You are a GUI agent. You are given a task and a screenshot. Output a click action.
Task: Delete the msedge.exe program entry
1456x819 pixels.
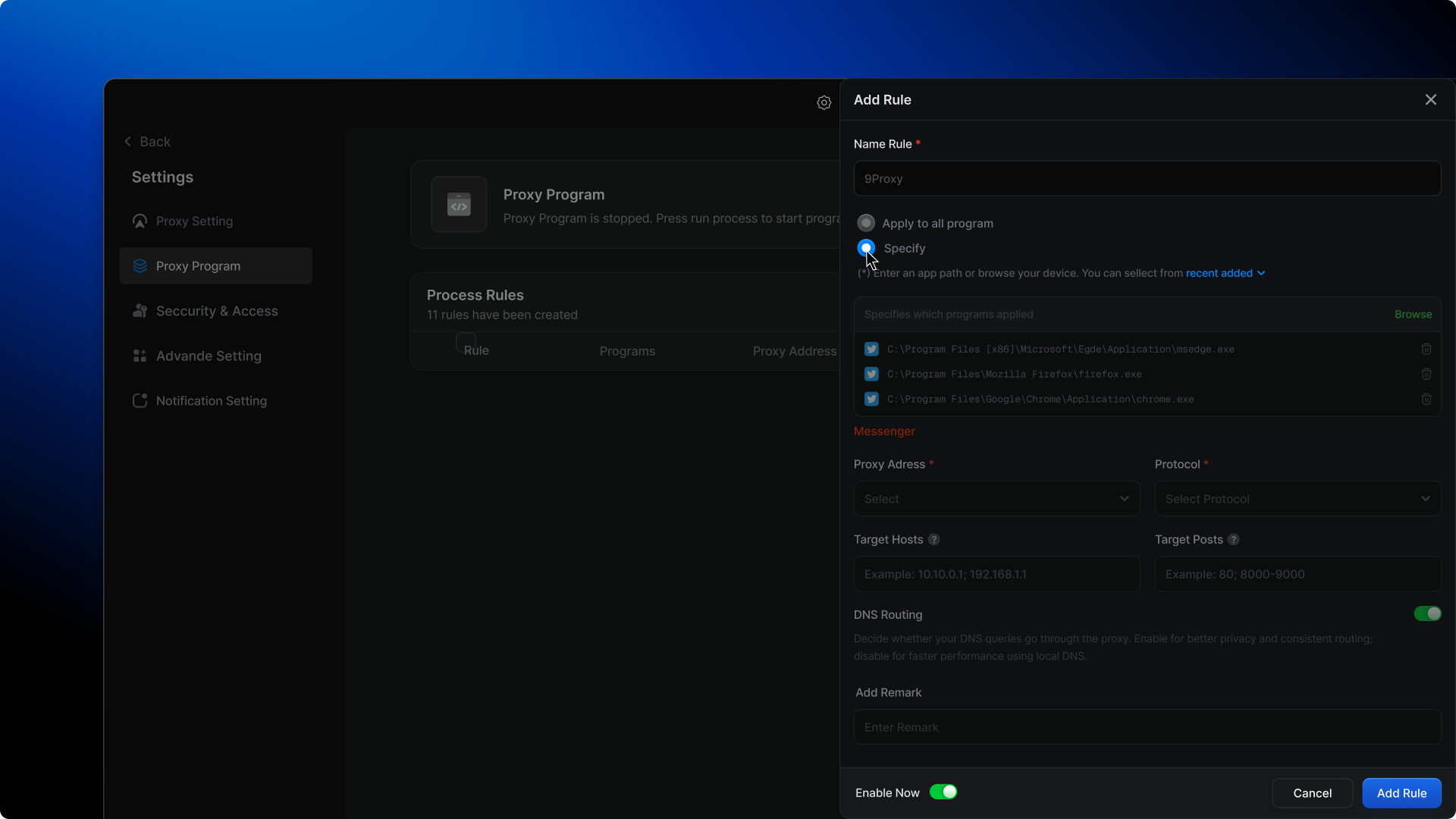[x=1426, y=349]
